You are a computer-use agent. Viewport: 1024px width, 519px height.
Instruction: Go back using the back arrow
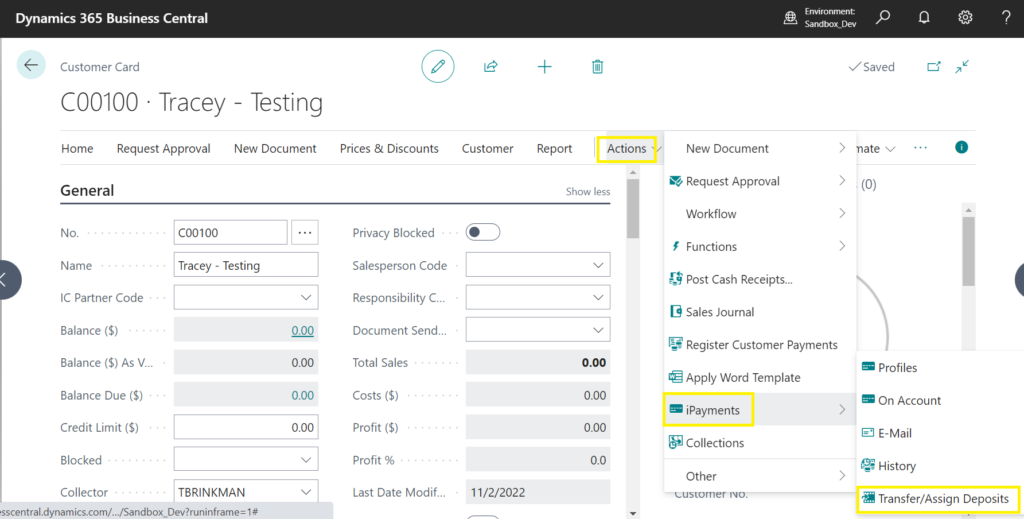(31, 66)
